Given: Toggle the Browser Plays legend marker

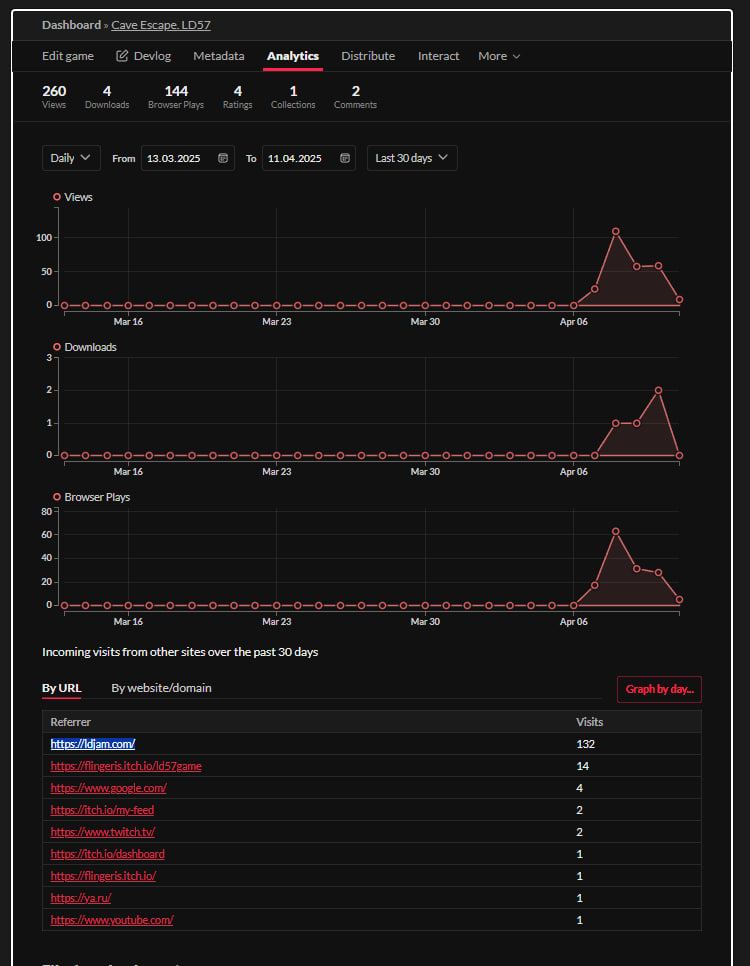Looking at the screenshot, I should pos(57,497).
